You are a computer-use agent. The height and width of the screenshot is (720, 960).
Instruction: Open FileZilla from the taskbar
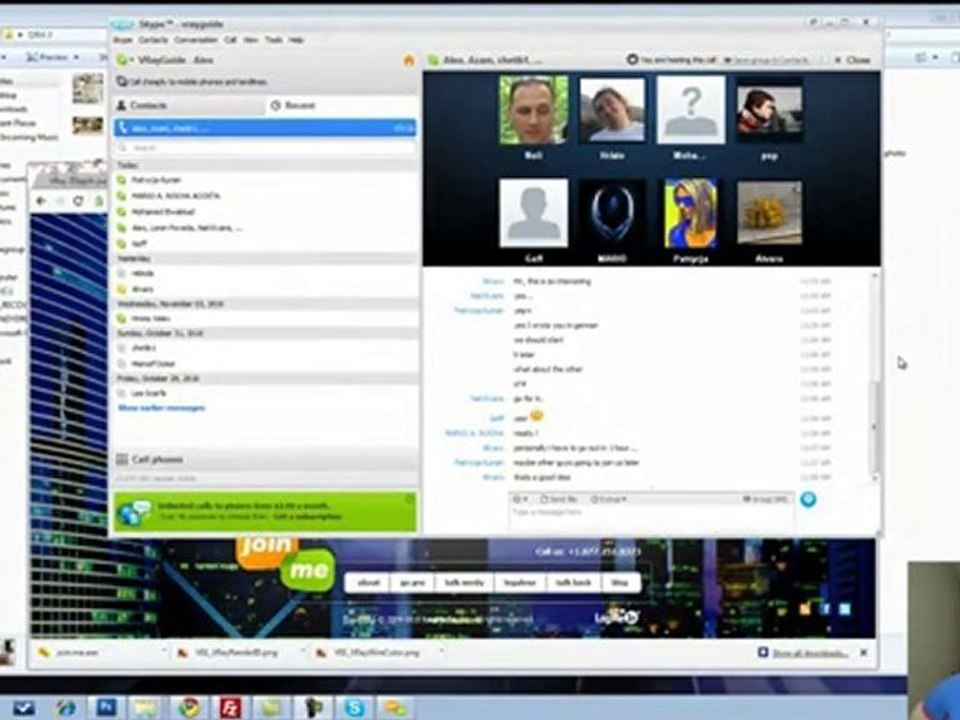click(230, 708)
